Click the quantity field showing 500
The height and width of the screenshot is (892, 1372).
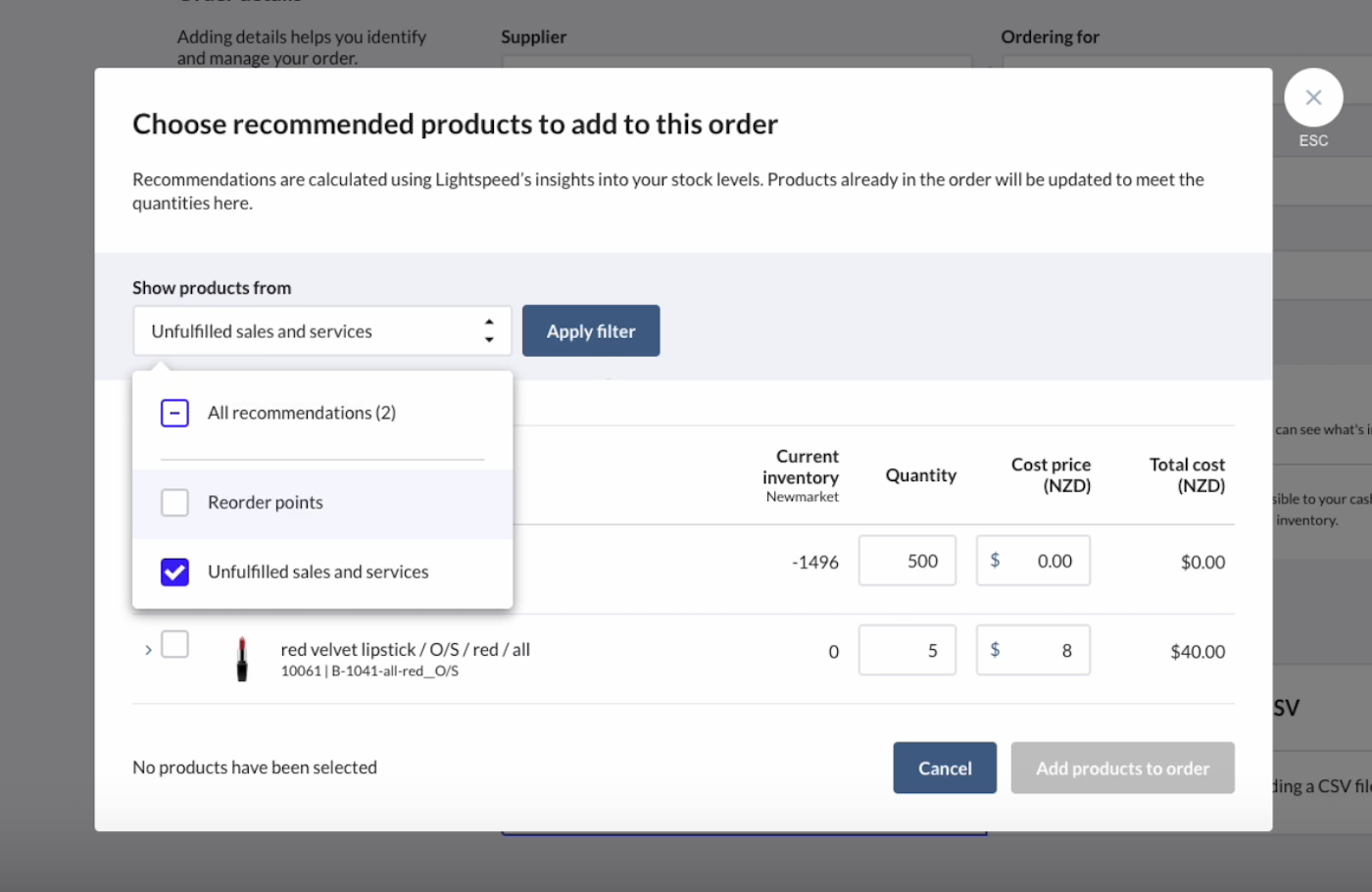point(906,560)
